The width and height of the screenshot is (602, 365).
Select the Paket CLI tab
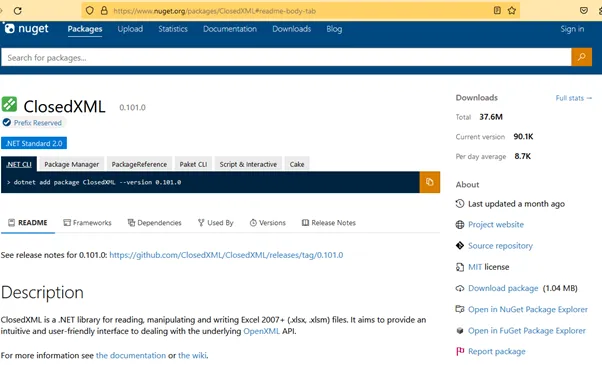(x=193, y=164)
